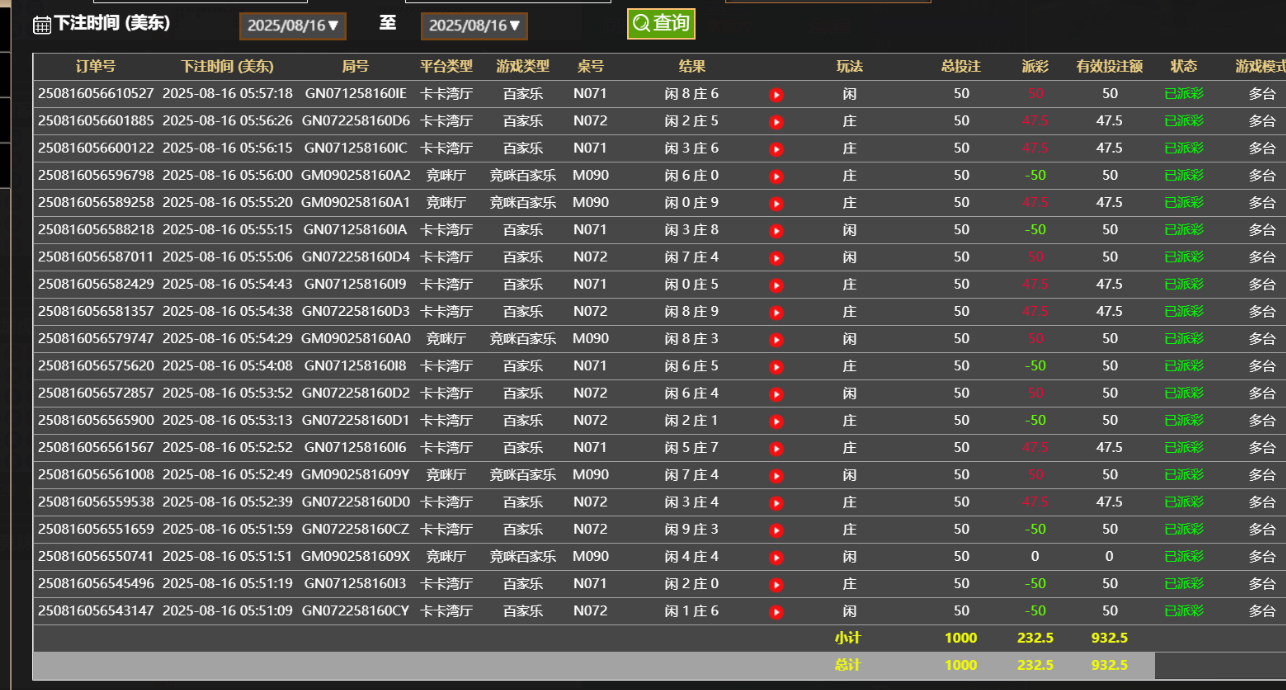Screen dimensions: 1286x690
Task: Click the green 查询 search button
Action: (x=661, y=24)
